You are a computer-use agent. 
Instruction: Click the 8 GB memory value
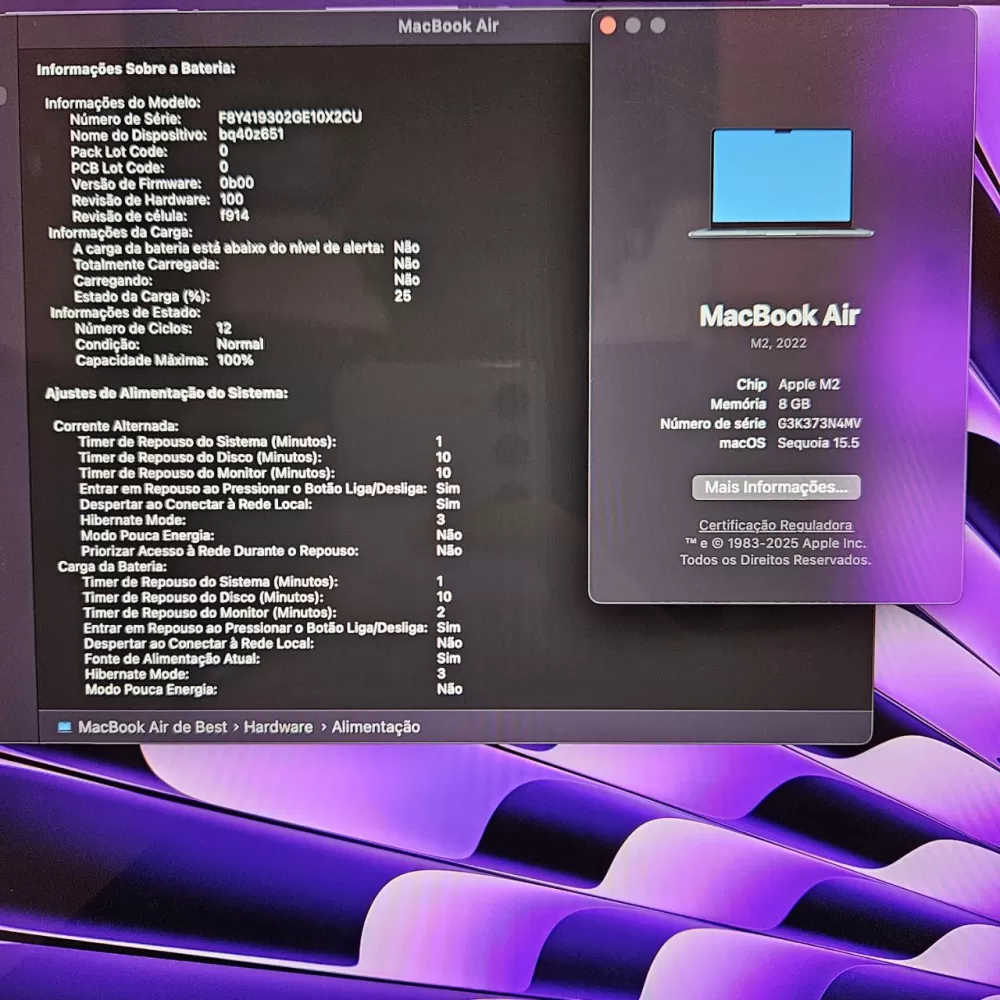point(794,404)
